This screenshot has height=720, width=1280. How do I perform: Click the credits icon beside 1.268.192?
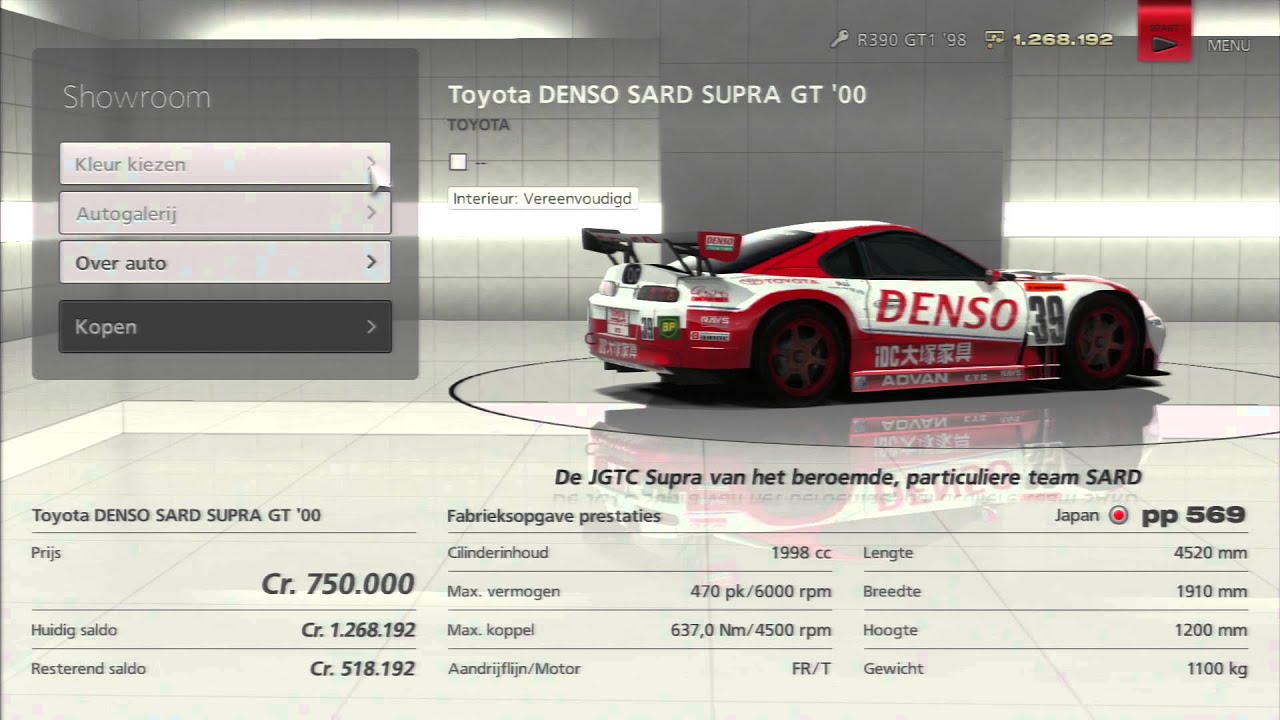coord(995,40)
